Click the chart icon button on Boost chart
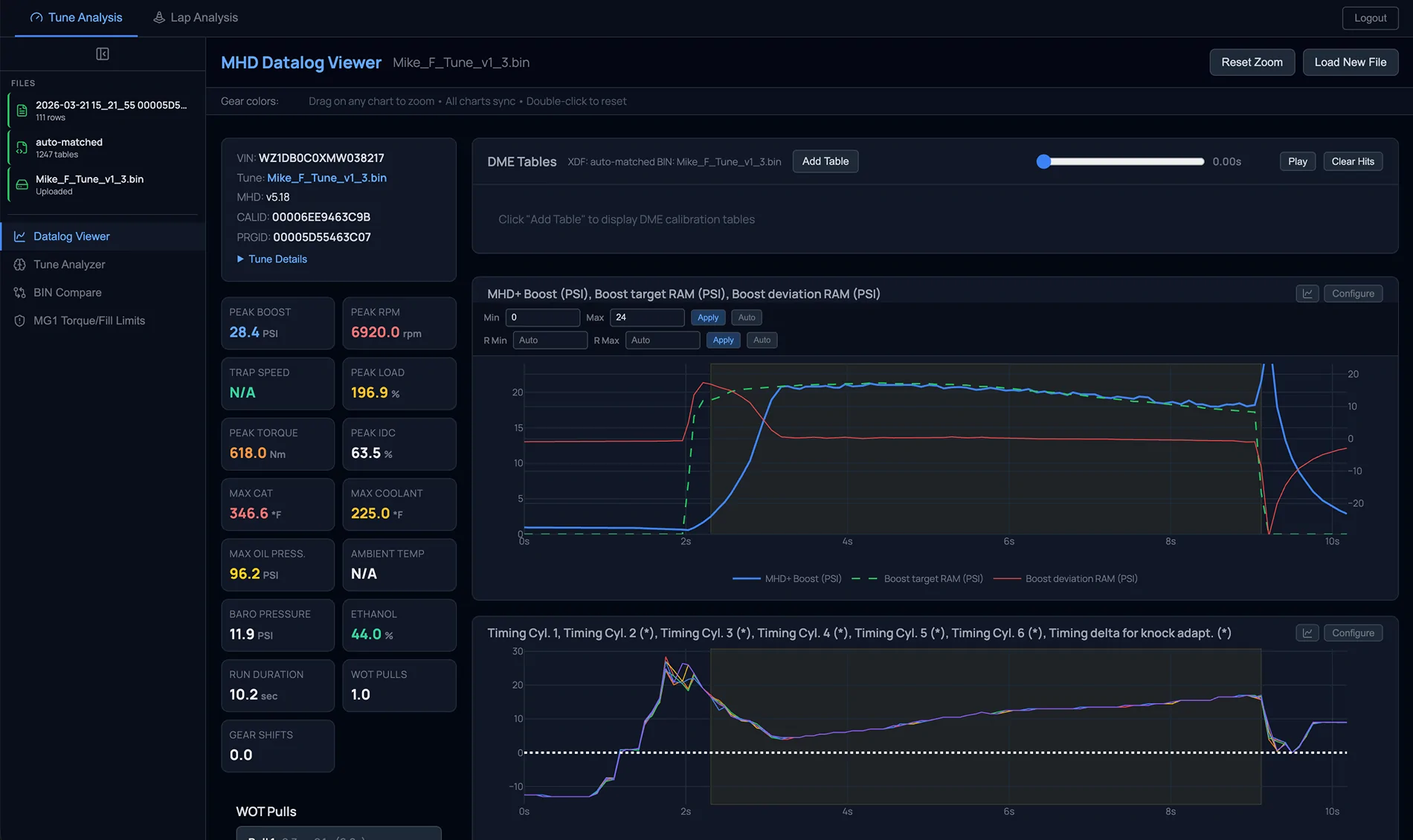Viewport: 1413px width, 840px height. [x=1307, y=294]
